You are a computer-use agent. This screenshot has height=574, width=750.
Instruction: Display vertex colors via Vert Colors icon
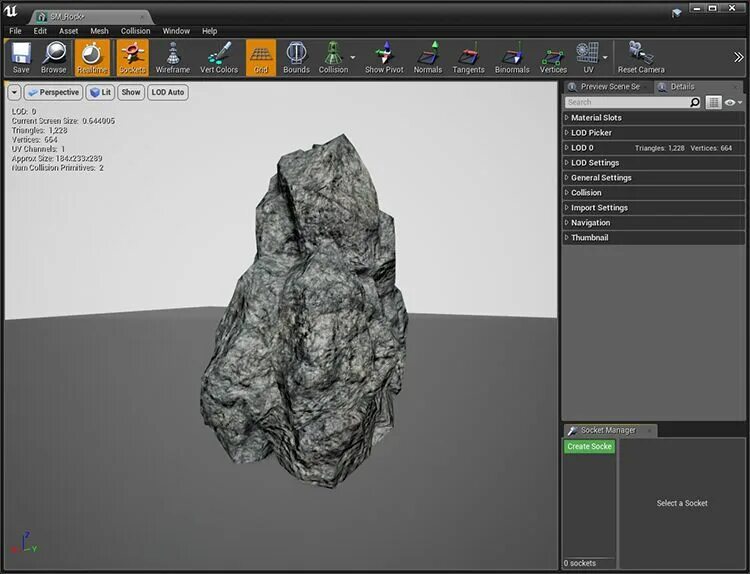[219, 56]
